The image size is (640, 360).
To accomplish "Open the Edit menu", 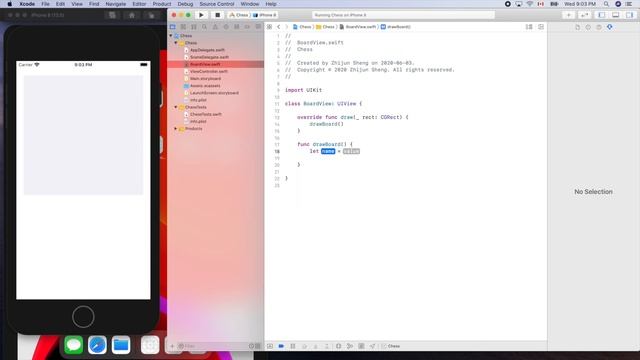I will 60,4.
